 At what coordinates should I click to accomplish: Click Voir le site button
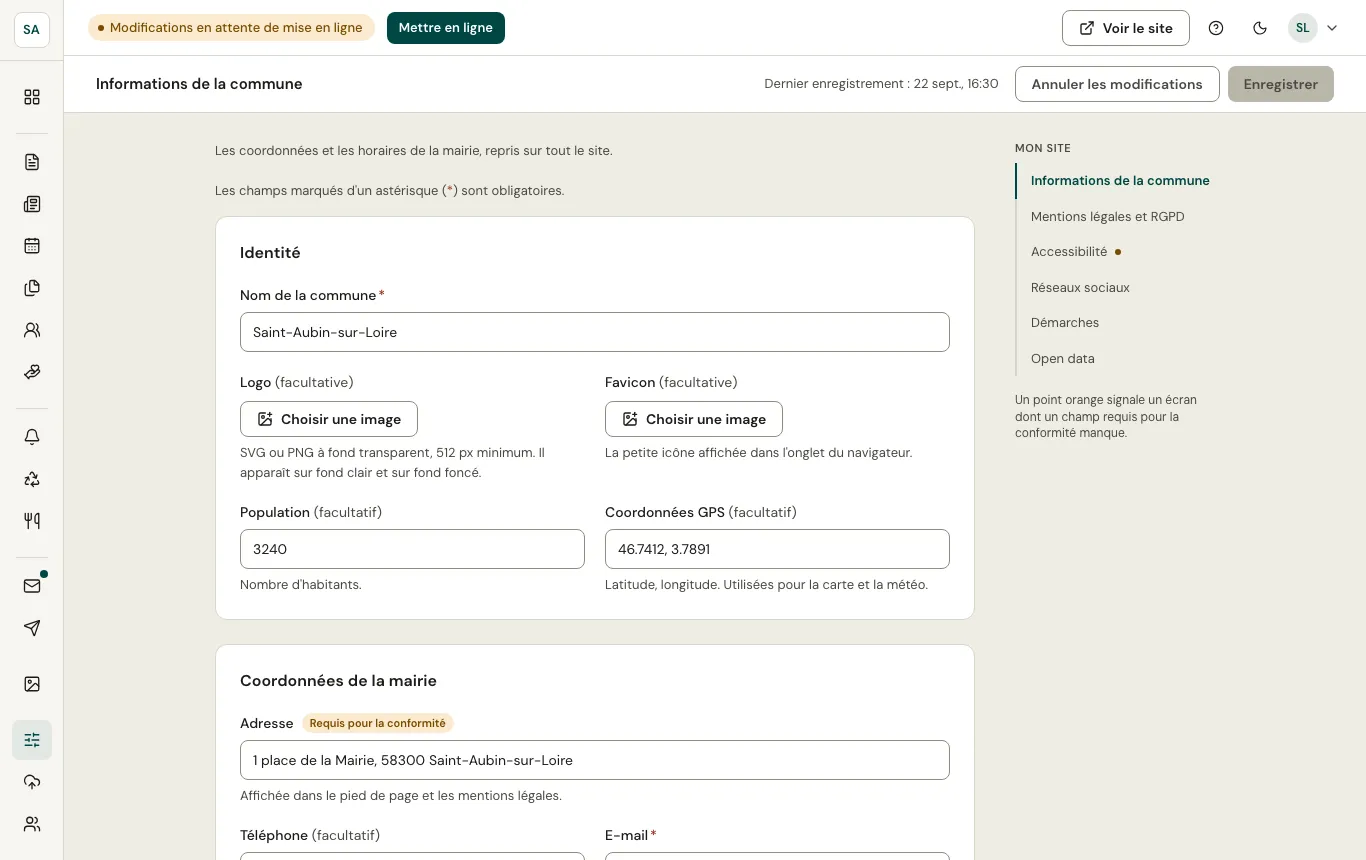point(1126,28)
